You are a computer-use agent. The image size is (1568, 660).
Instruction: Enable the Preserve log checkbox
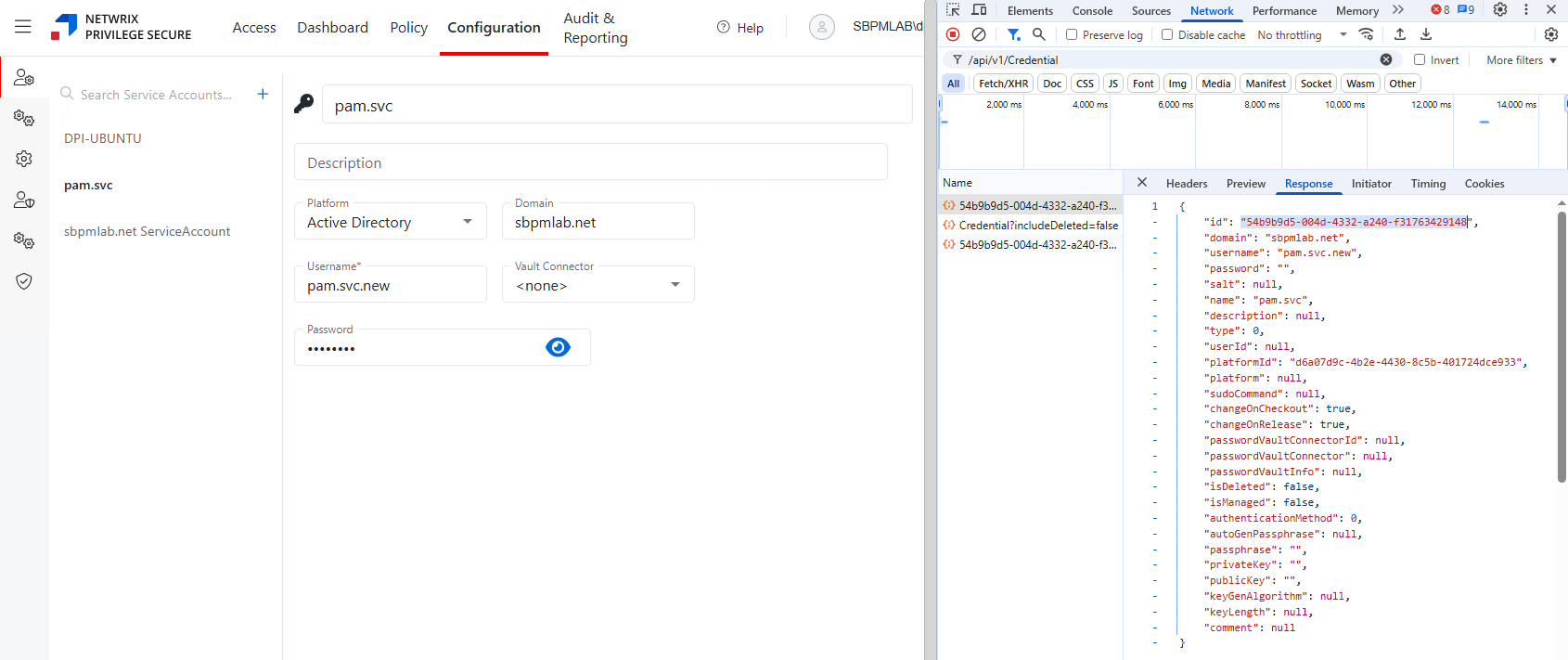point(1072,35)
